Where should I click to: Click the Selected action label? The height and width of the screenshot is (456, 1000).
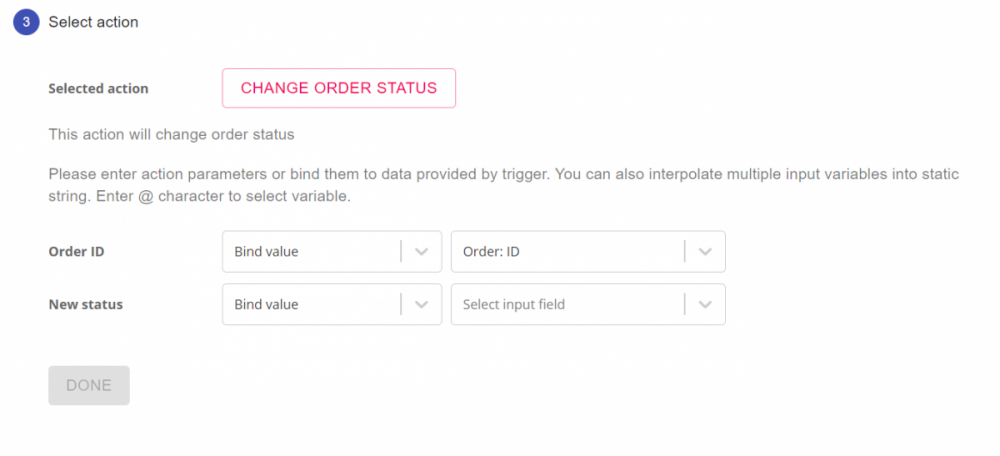click(98, 89)
